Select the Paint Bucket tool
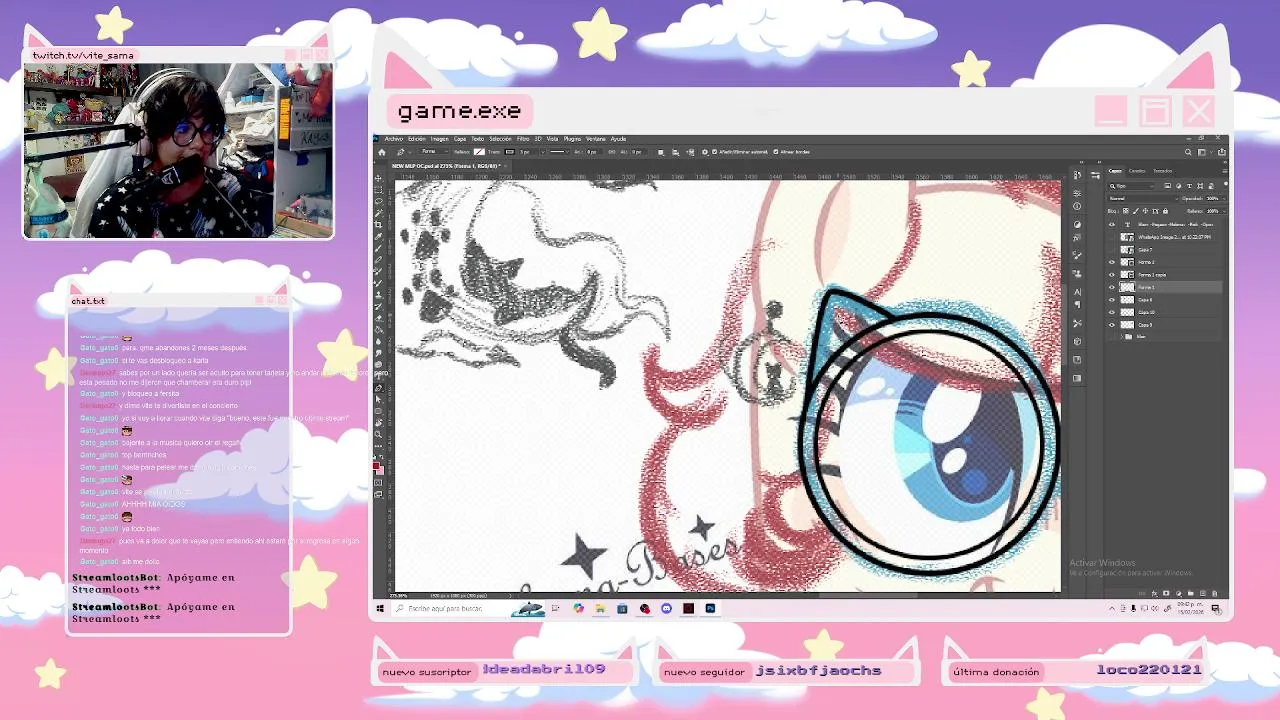This screenshot has width=1280, height=720. [378, 330]
